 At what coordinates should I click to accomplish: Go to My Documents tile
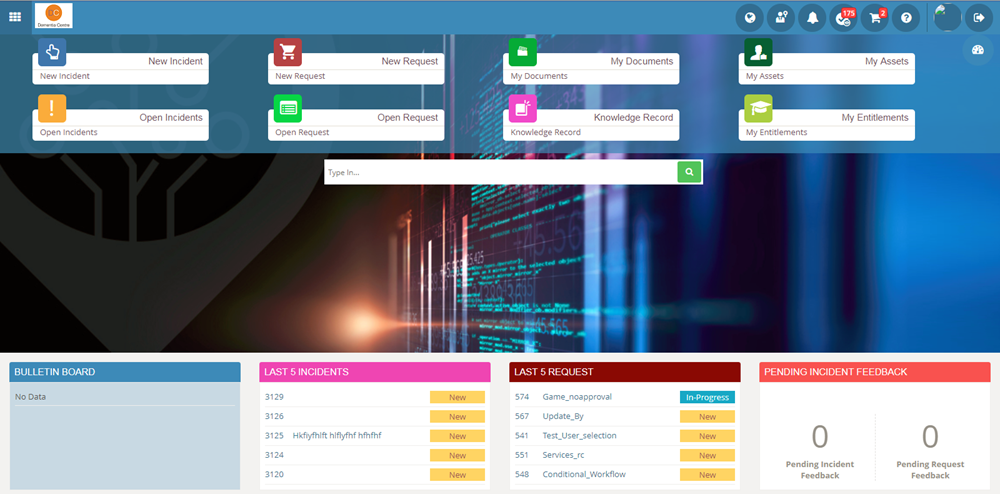click(592, 66)
